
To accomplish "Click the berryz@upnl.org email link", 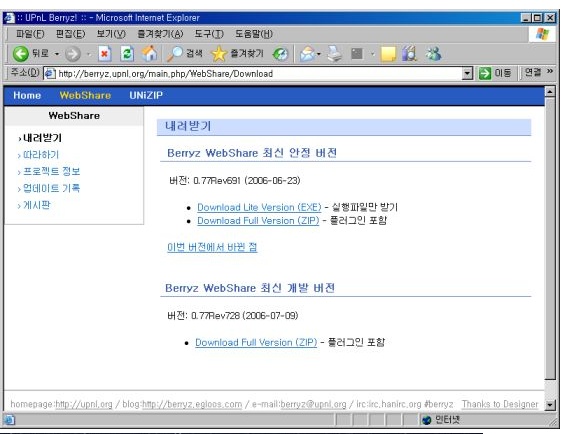I will tap(313, 404).
